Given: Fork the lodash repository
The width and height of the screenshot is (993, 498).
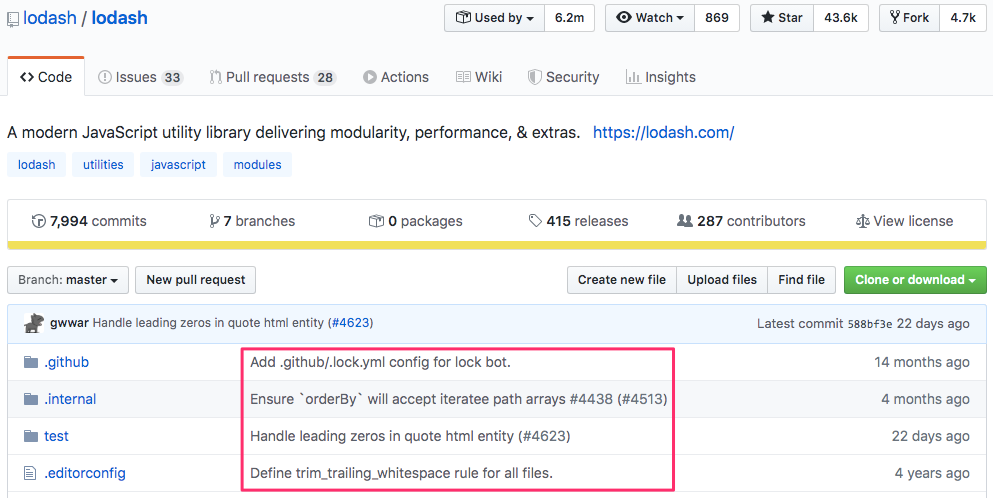Looking at the screenshot, I should 909,18.
